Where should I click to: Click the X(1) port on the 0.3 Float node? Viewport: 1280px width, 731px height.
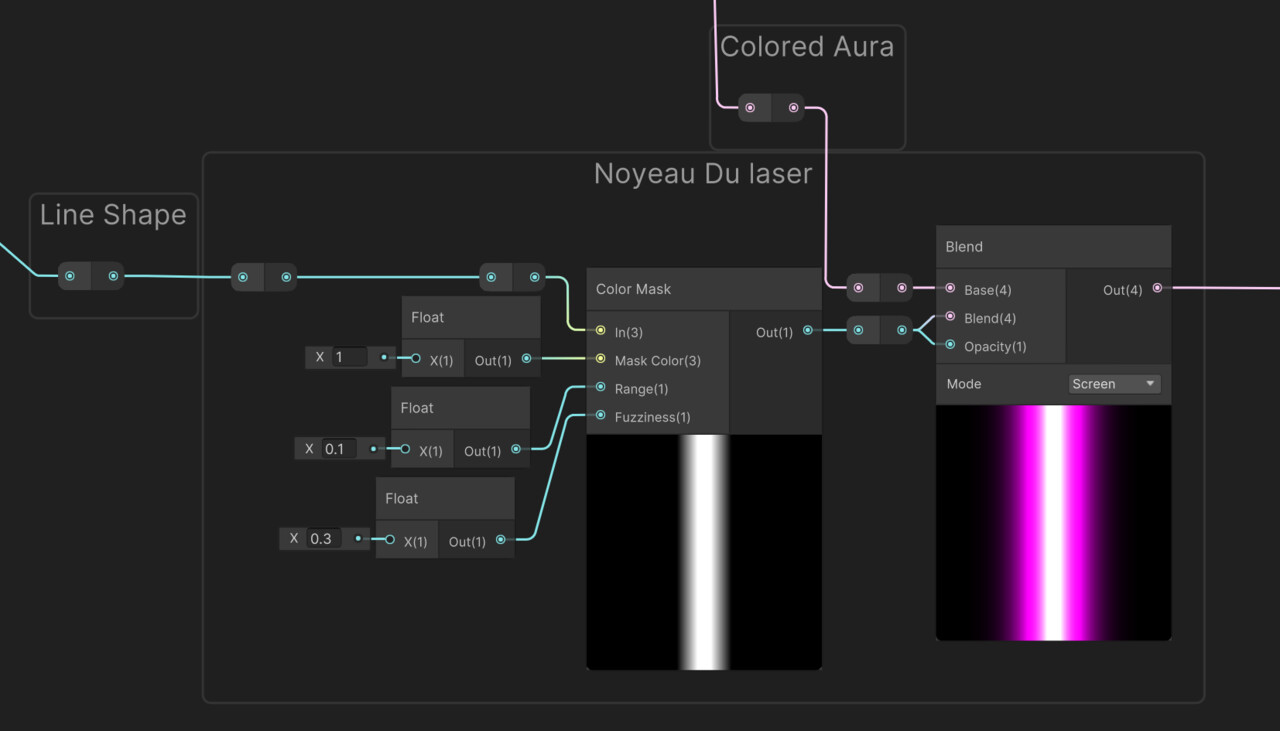[389, 541]
